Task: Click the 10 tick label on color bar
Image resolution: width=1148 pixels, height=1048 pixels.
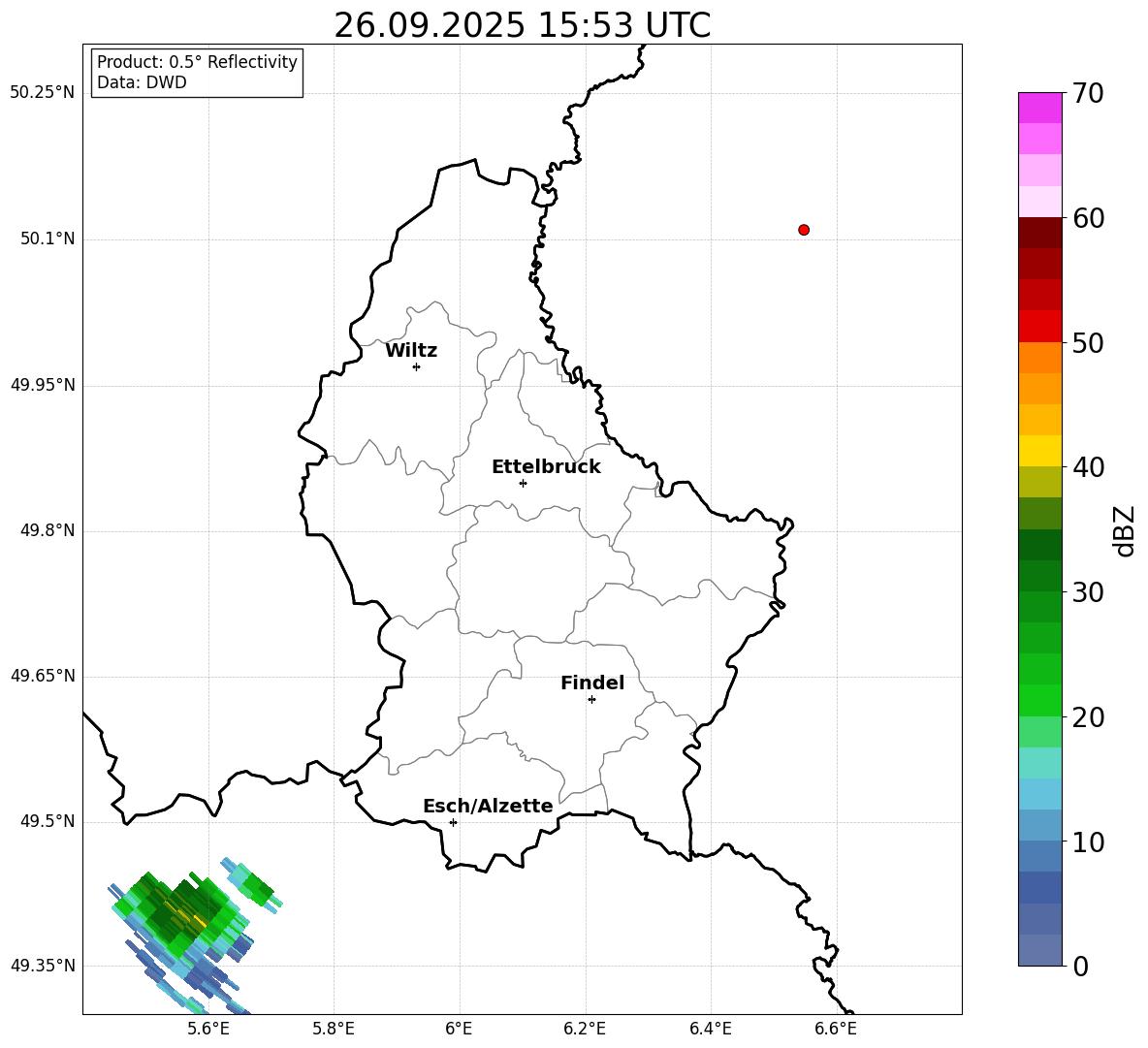Action: click(x=1088, y=842)
